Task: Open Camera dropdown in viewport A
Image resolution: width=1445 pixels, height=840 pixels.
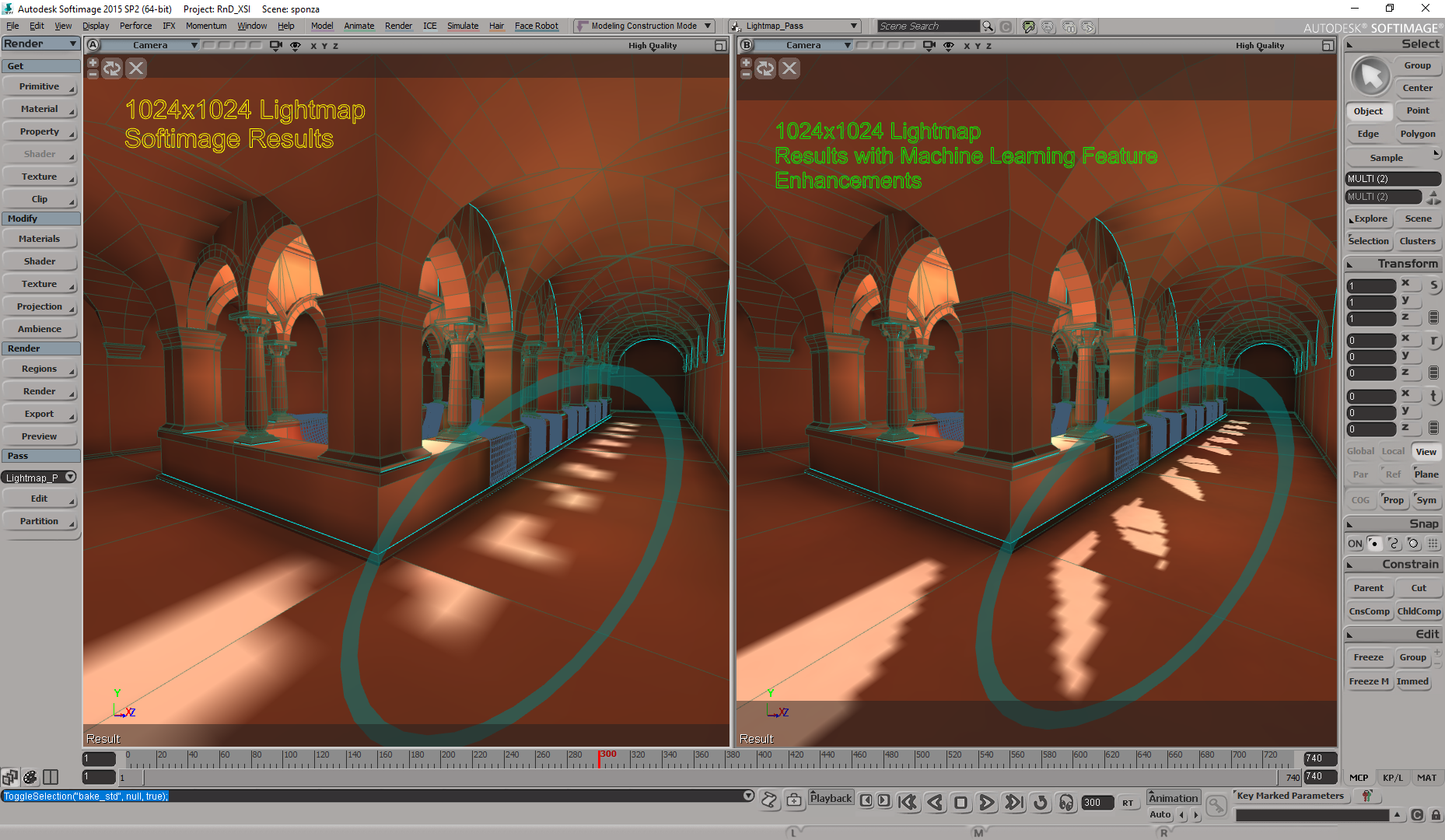Action: [150, 45]
